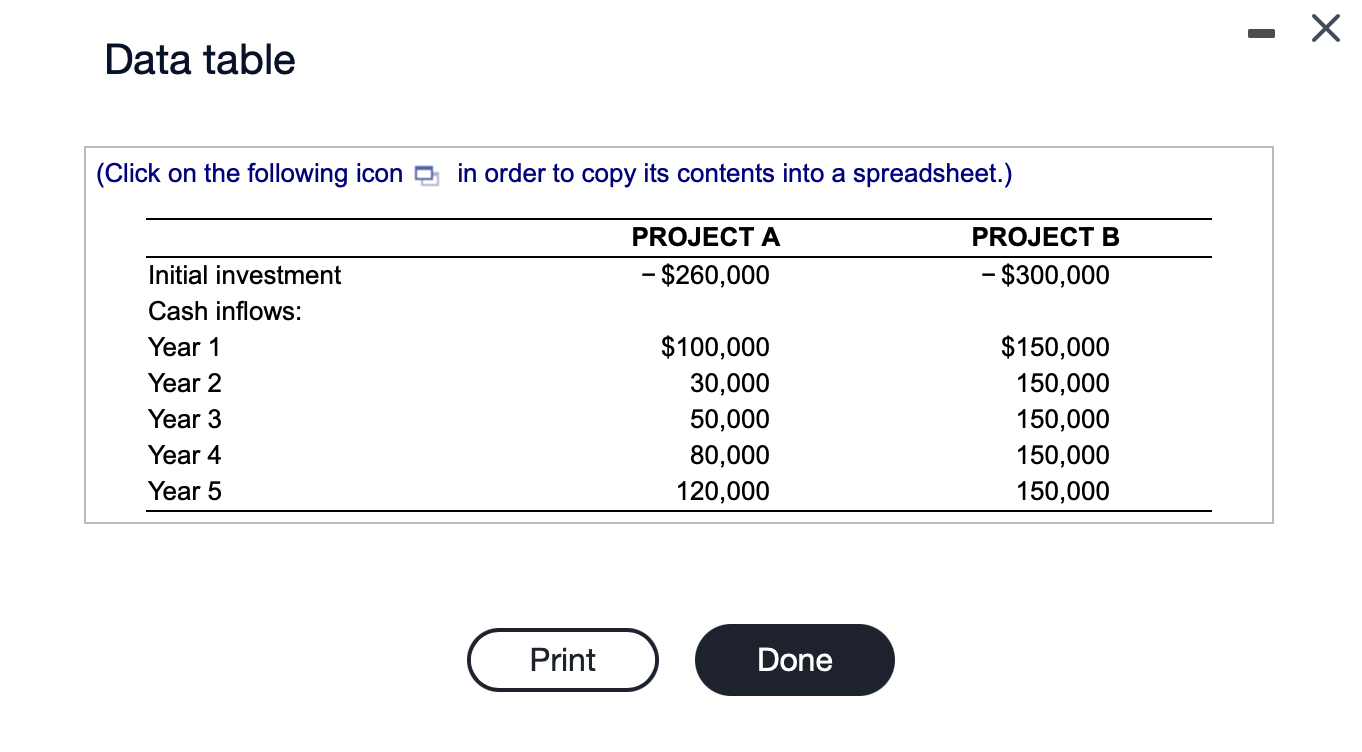Screen dimensions: 1362x752
Task: Click the copy contents instruction text
Action: tap(554, 174)
